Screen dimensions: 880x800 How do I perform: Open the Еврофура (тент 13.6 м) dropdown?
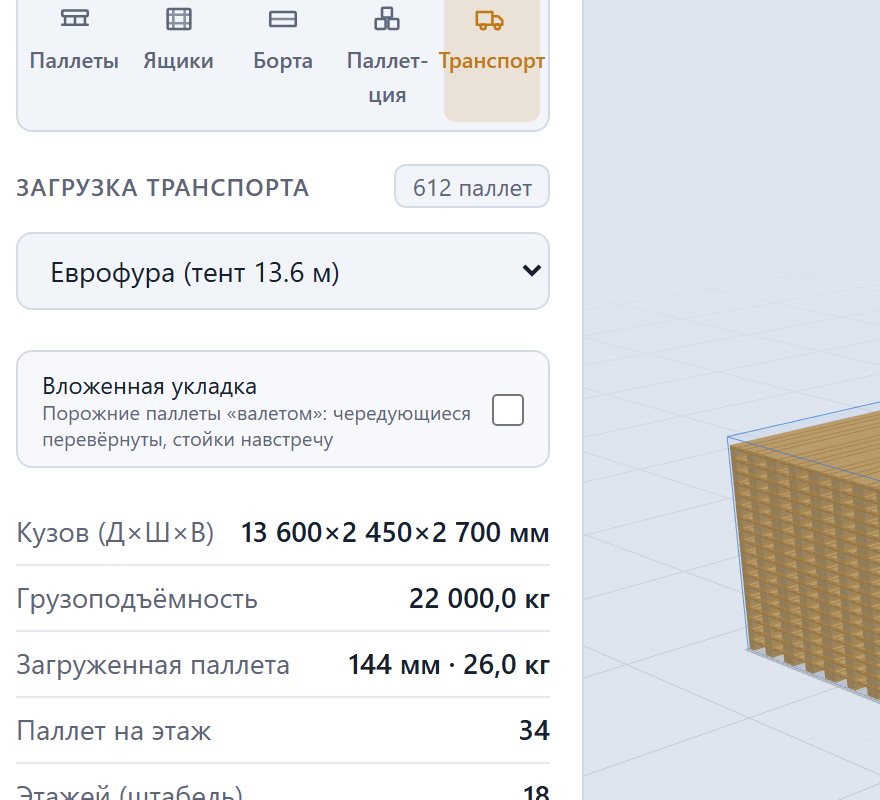pos(283,271)
